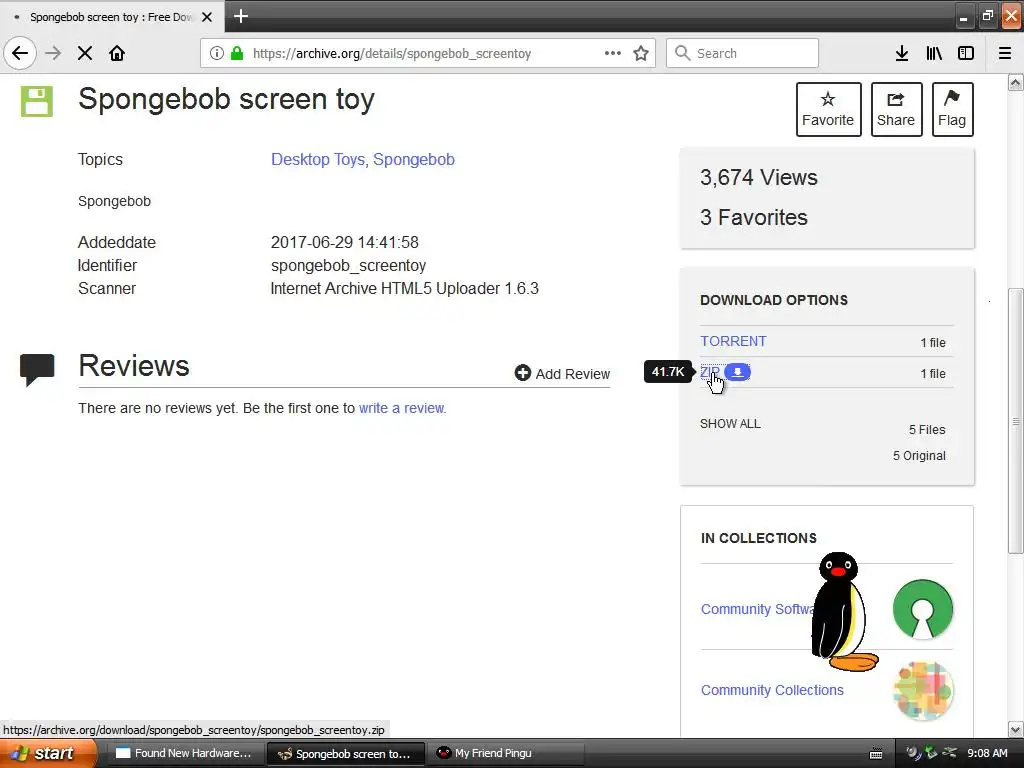Show site information icon in address bar

coord(216,53)
